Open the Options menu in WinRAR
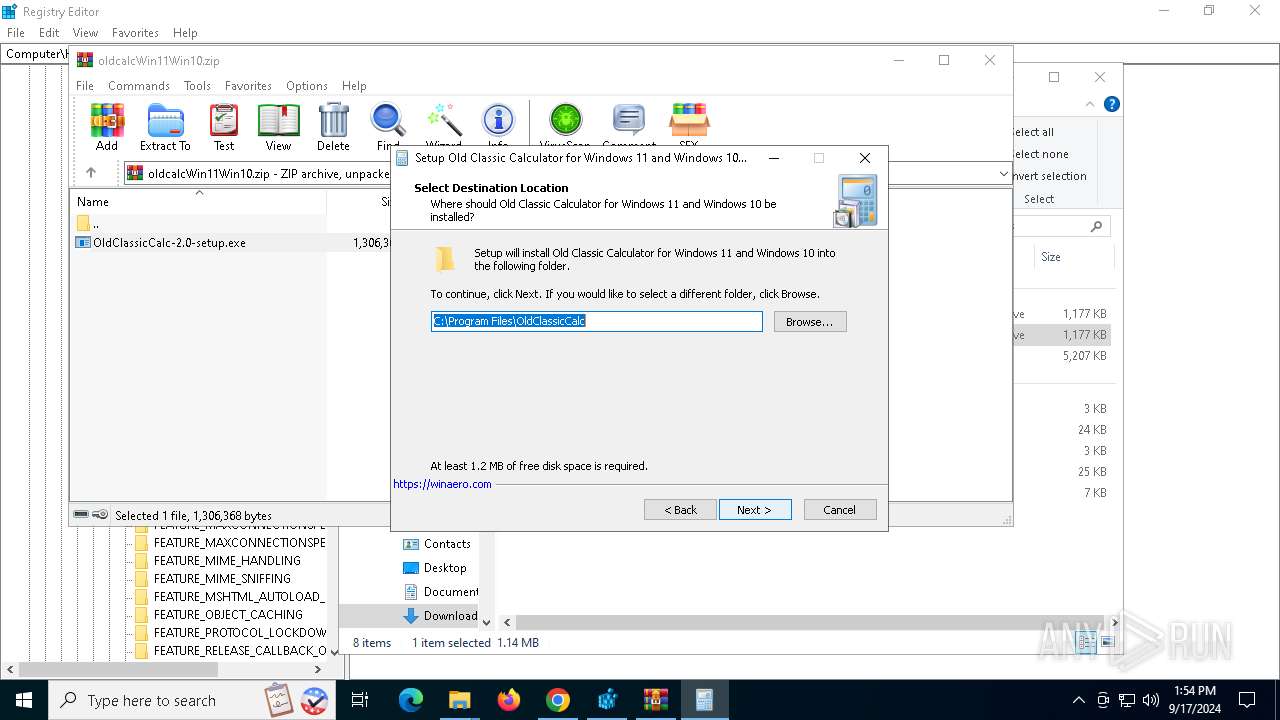Image resolution: width=1280 pixels, height=720 pixels. (x=307, y=86)
